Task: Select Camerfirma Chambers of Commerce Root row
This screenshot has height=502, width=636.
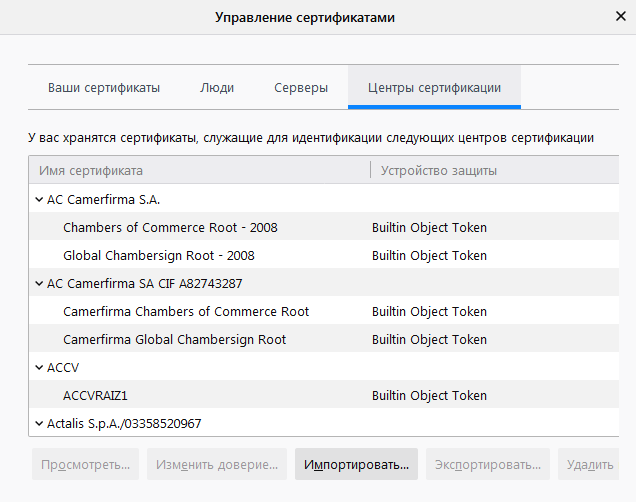Action: (x=186, y=312)
